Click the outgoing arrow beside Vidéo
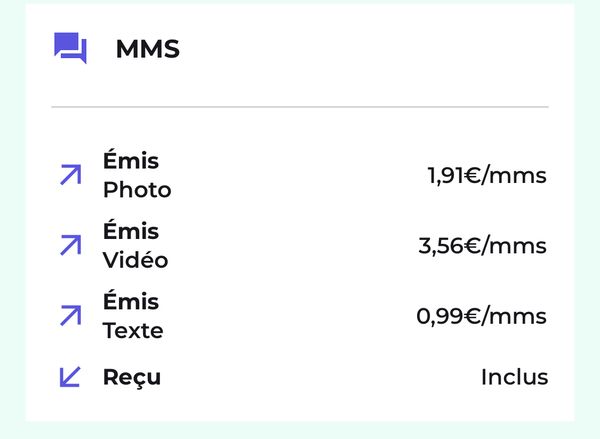The height and width of the screenshot is (439, 600). (70, 245)
